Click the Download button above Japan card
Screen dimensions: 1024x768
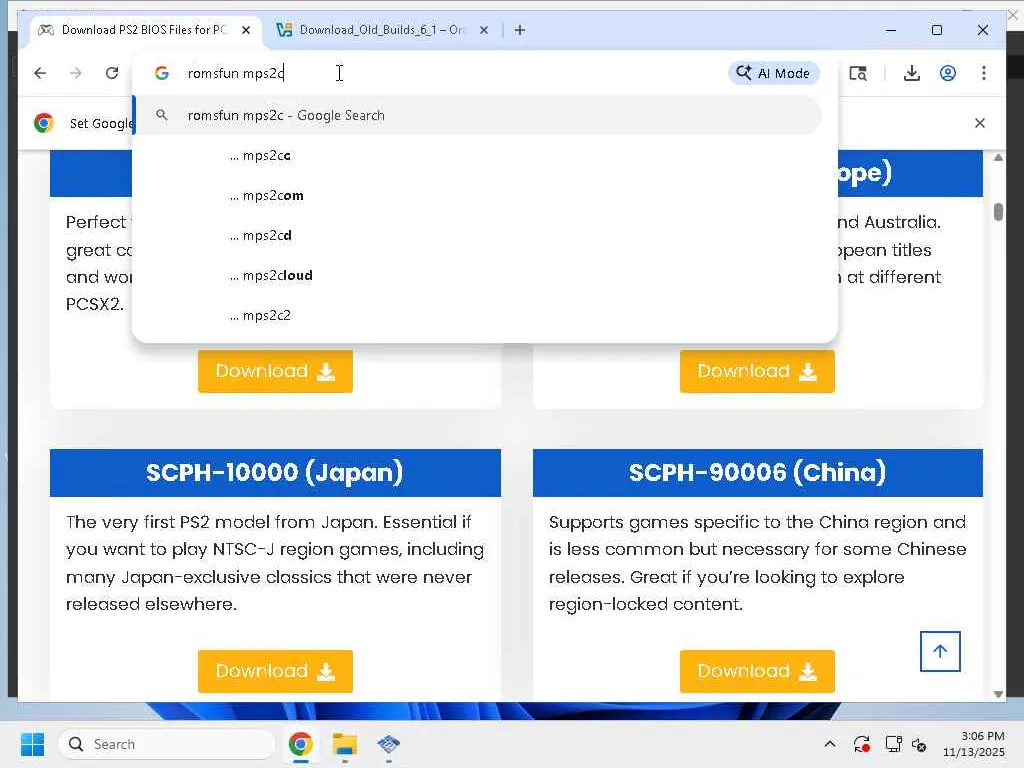pos(275,371)
